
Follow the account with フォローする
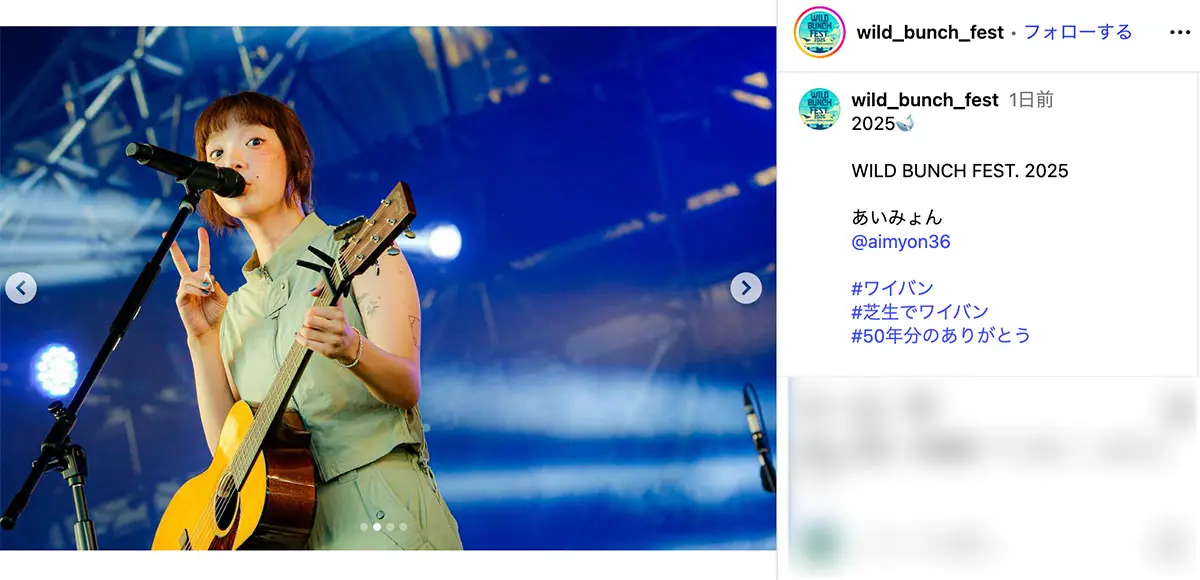coord(1078,32)
